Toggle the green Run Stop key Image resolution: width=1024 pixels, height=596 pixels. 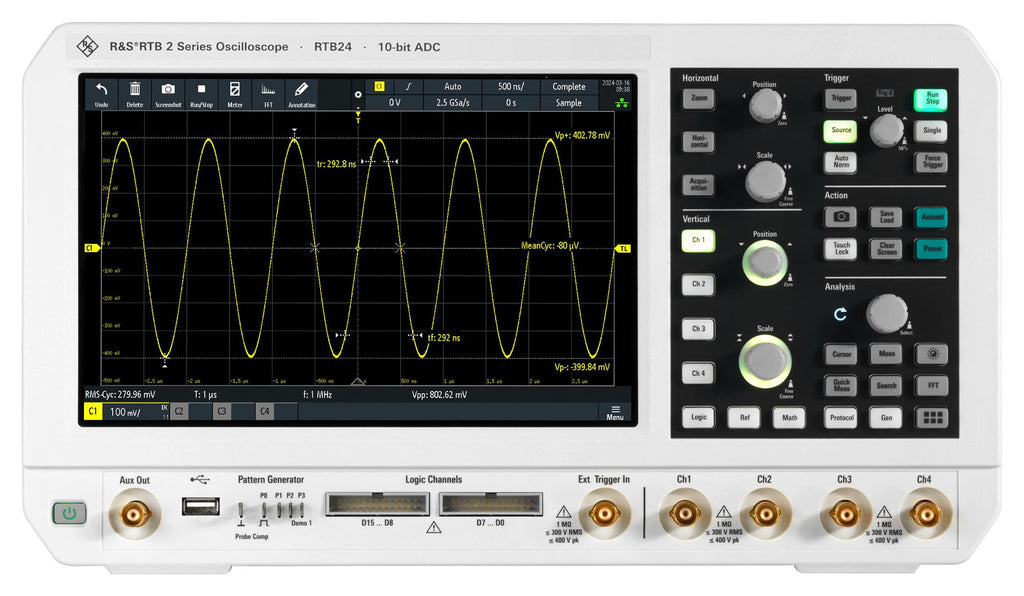point(931,99)
